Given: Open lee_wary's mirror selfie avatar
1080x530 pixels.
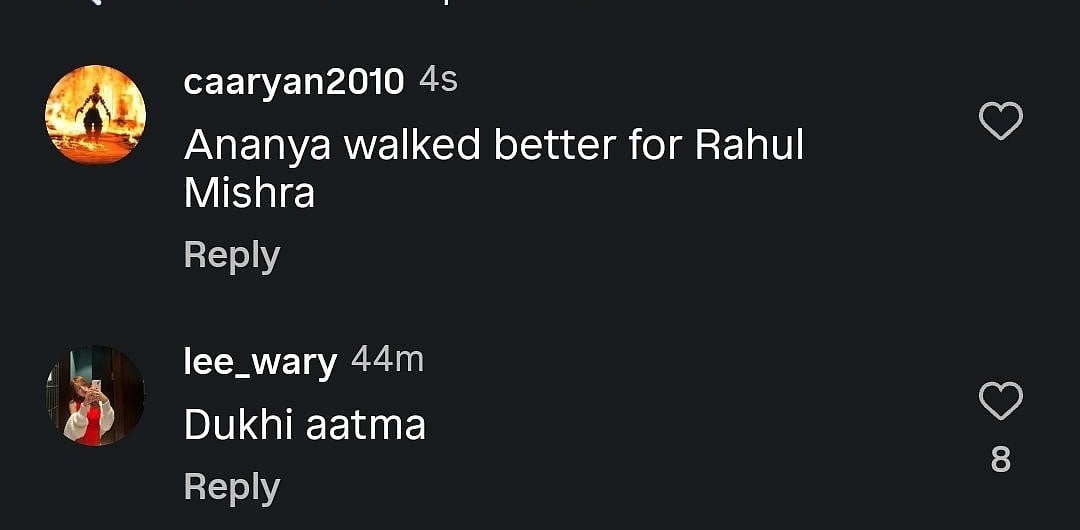Looking at the screenshot, I should point(96,396).
